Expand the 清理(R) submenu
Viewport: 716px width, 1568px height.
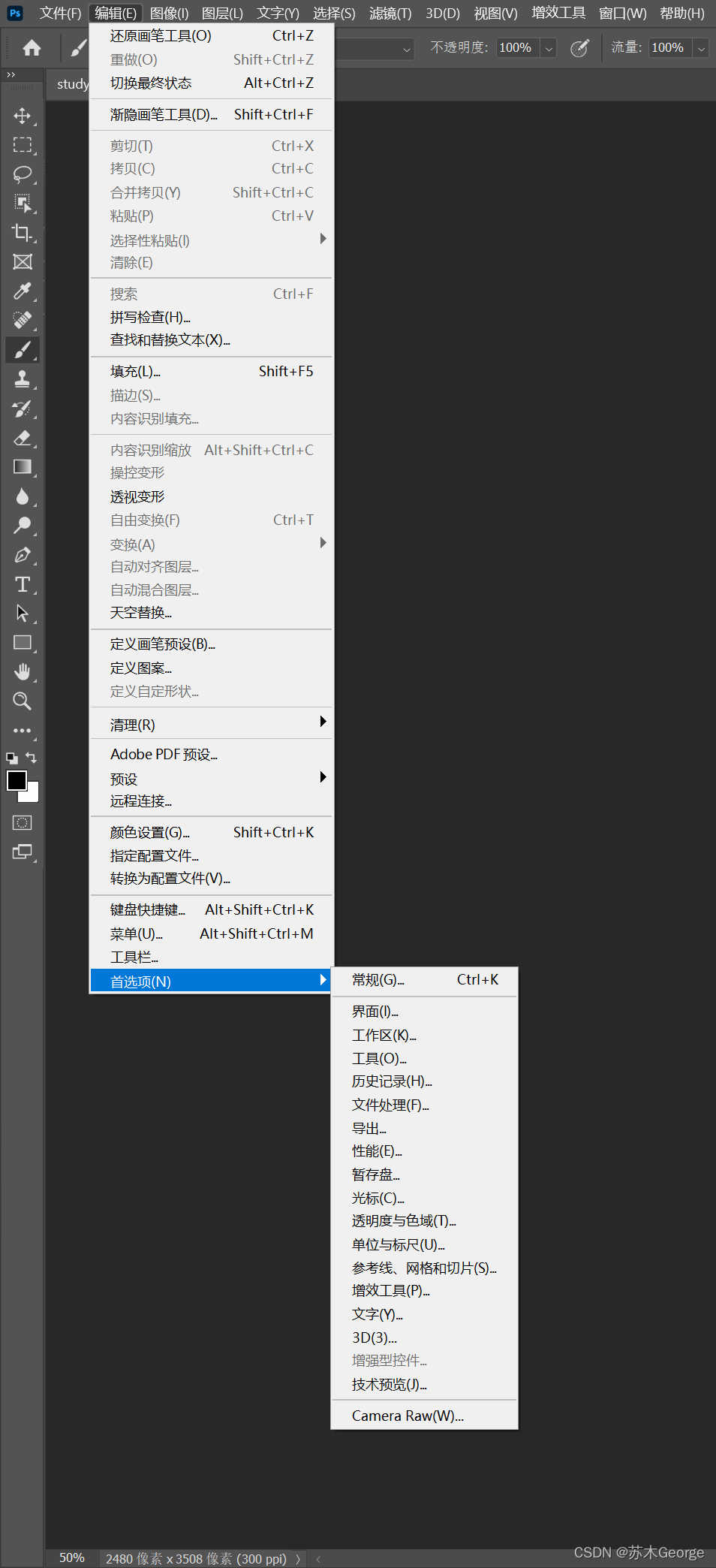point(323,722)
